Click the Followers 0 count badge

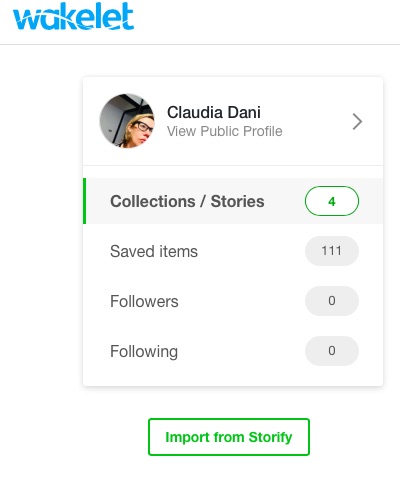332,301
